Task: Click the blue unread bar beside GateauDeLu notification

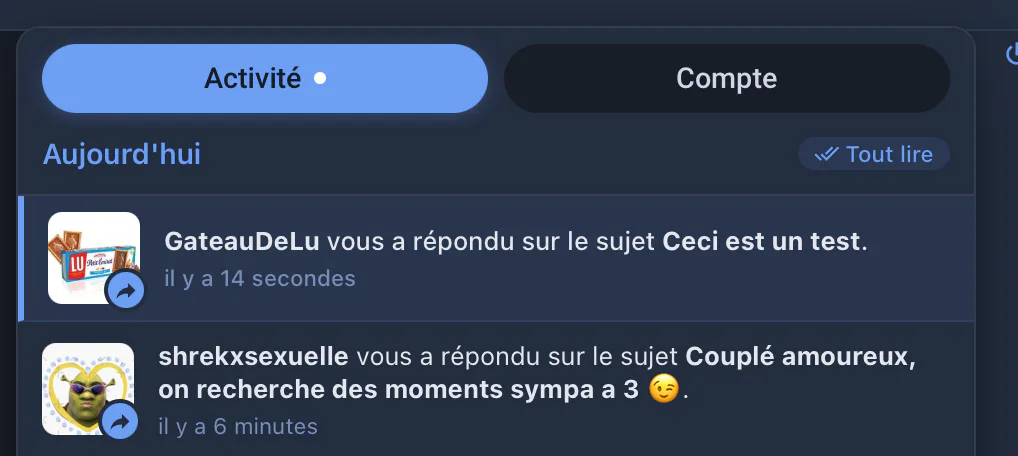Action: click(21, 258)
